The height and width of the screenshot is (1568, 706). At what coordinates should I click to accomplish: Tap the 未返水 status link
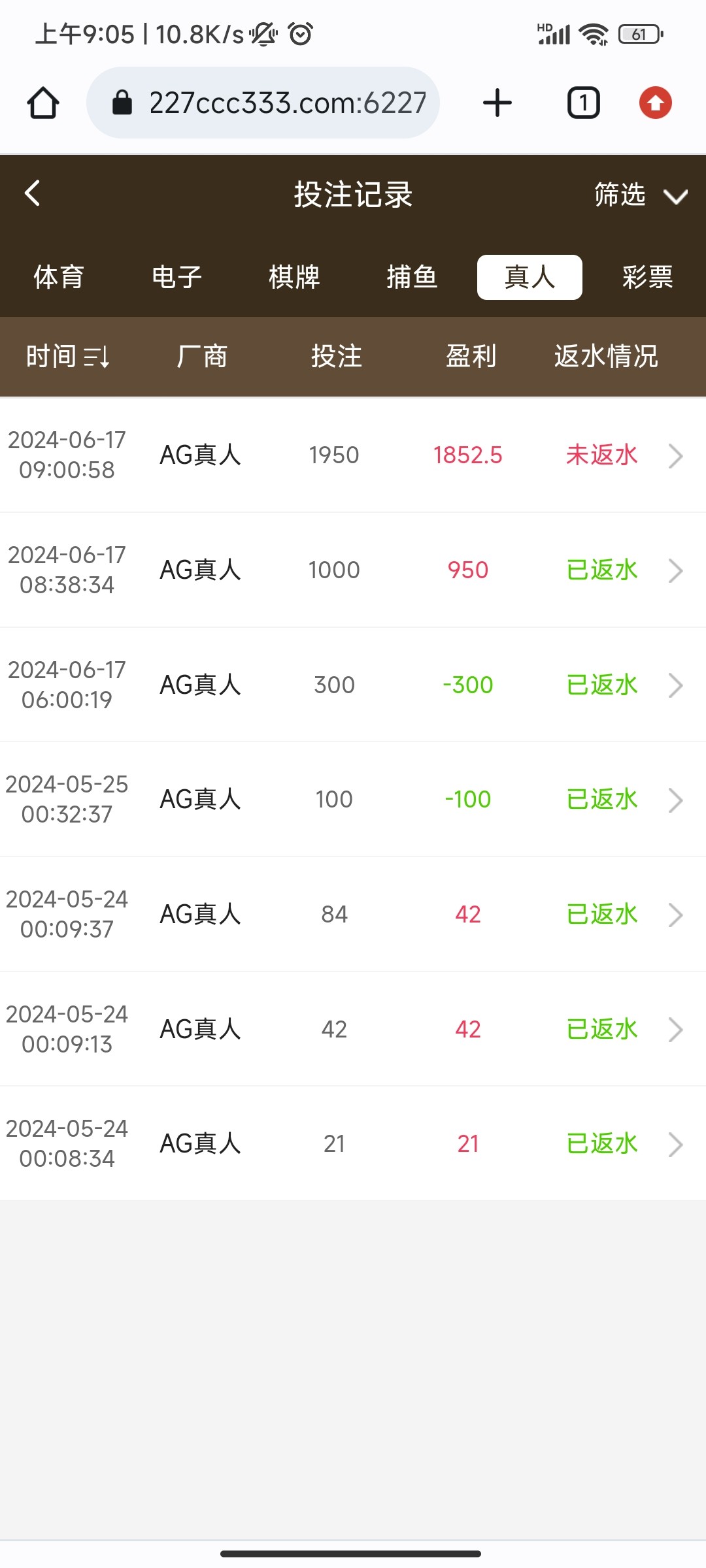coord(601,455)
